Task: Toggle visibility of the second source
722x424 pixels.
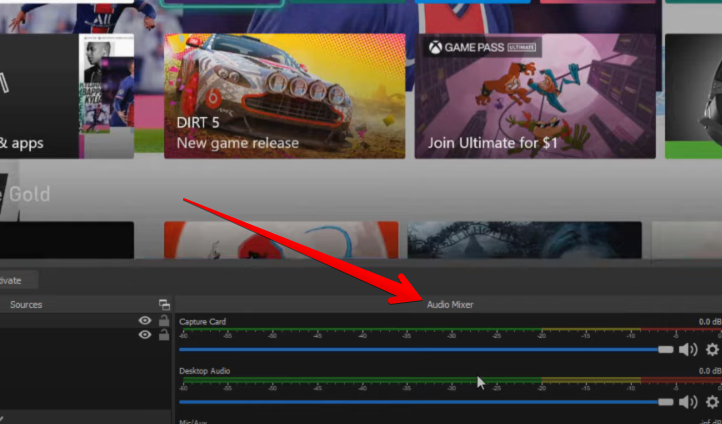Action: (145, 335)
